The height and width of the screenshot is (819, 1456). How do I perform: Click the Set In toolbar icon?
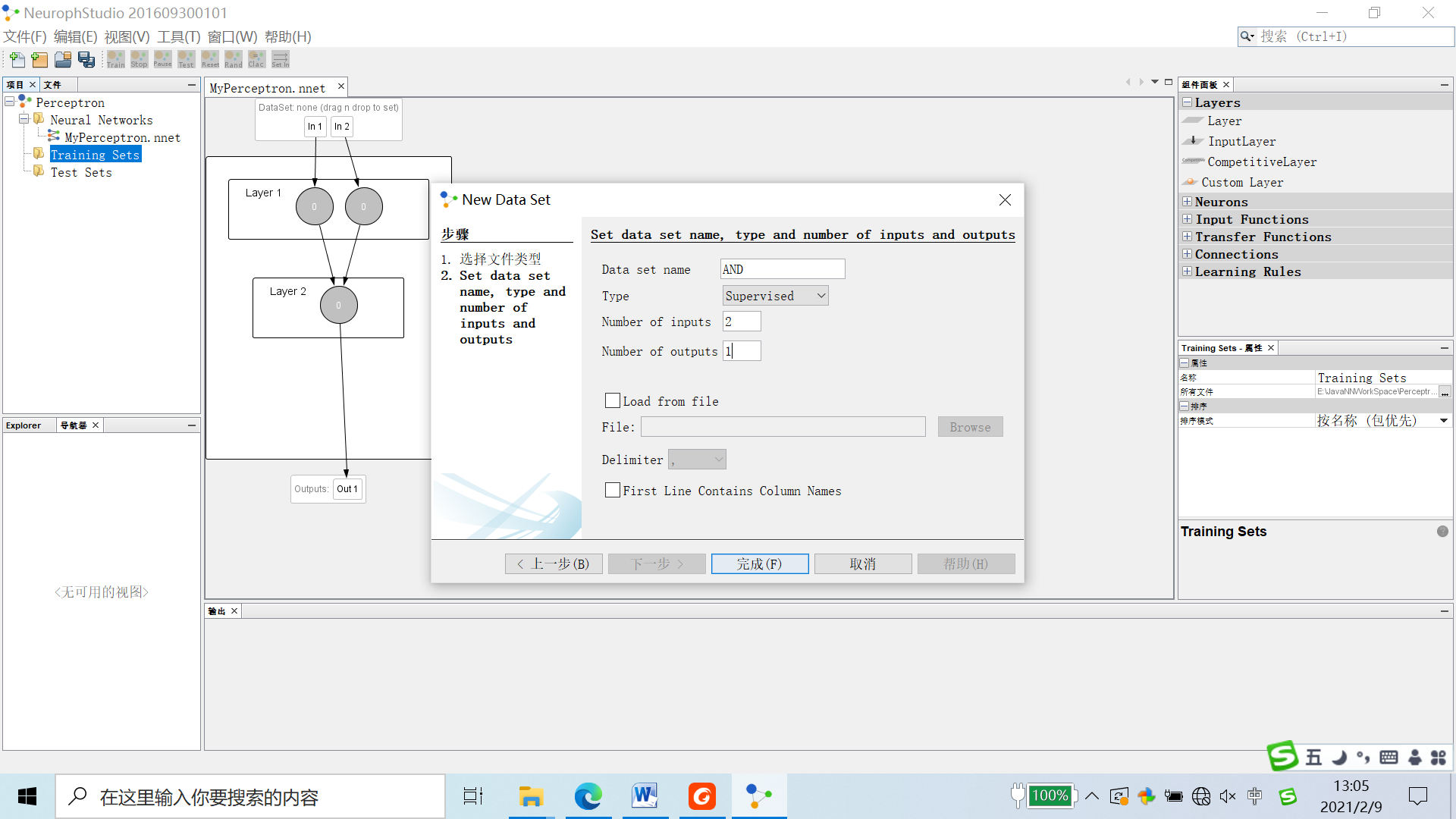click(280, 59)
